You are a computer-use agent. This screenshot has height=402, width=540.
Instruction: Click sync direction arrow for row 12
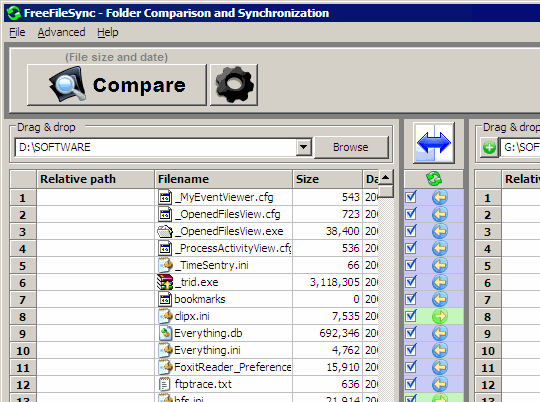pyautogui.click(x=440, y=384)
